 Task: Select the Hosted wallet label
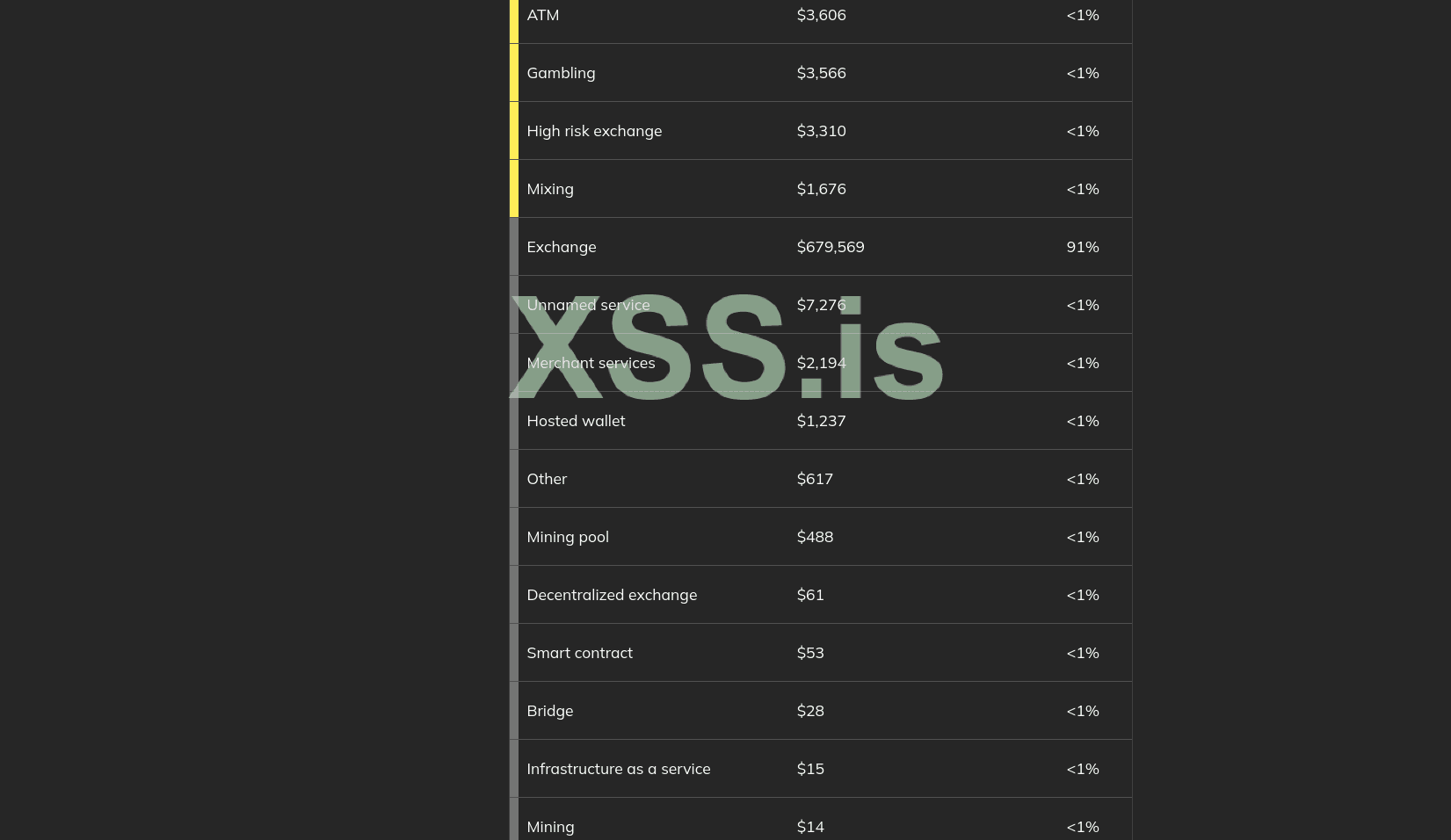(x=576, y=421)
